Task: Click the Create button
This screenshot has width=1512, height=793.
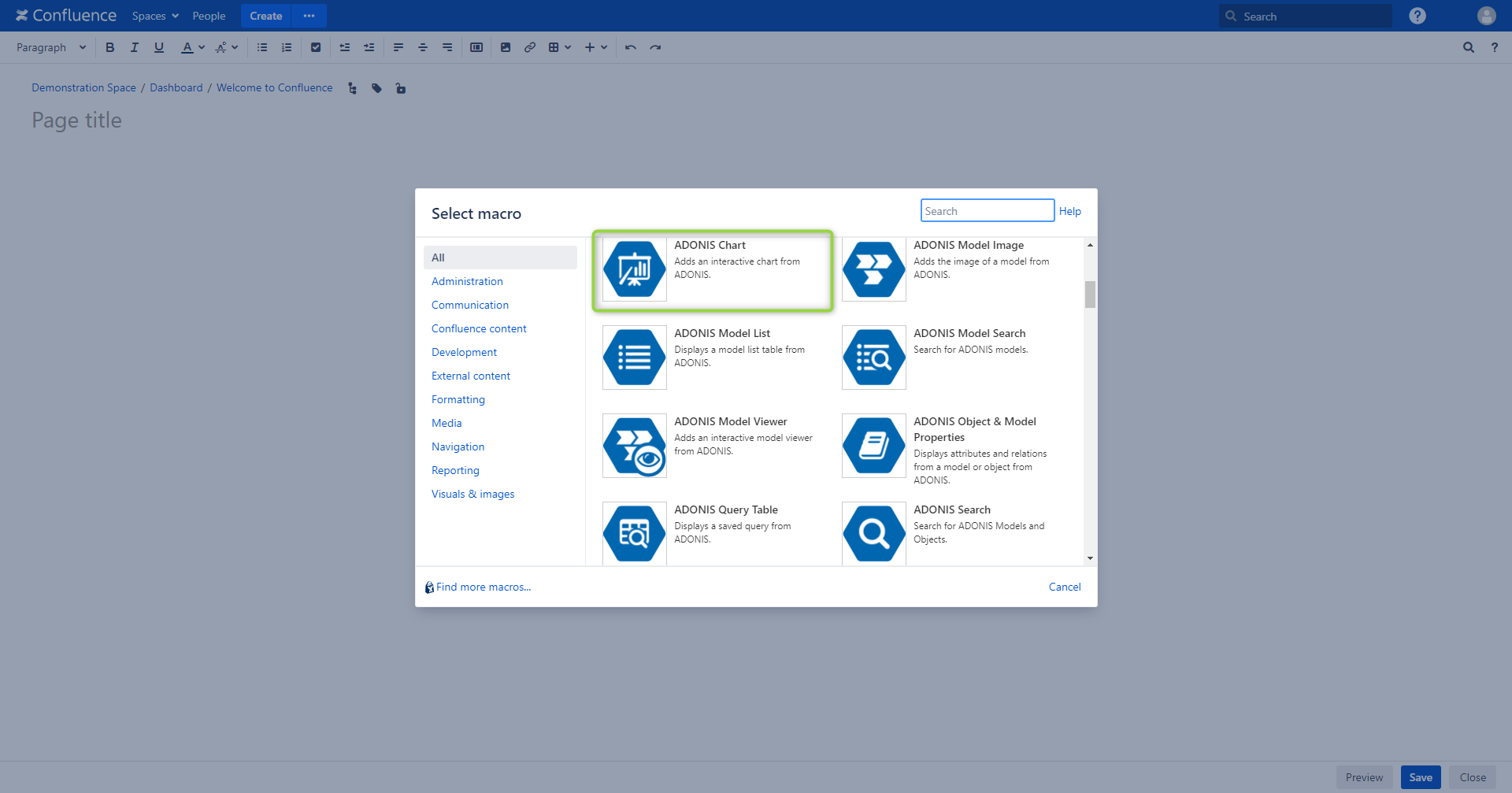Action: [x=266, y=16]
